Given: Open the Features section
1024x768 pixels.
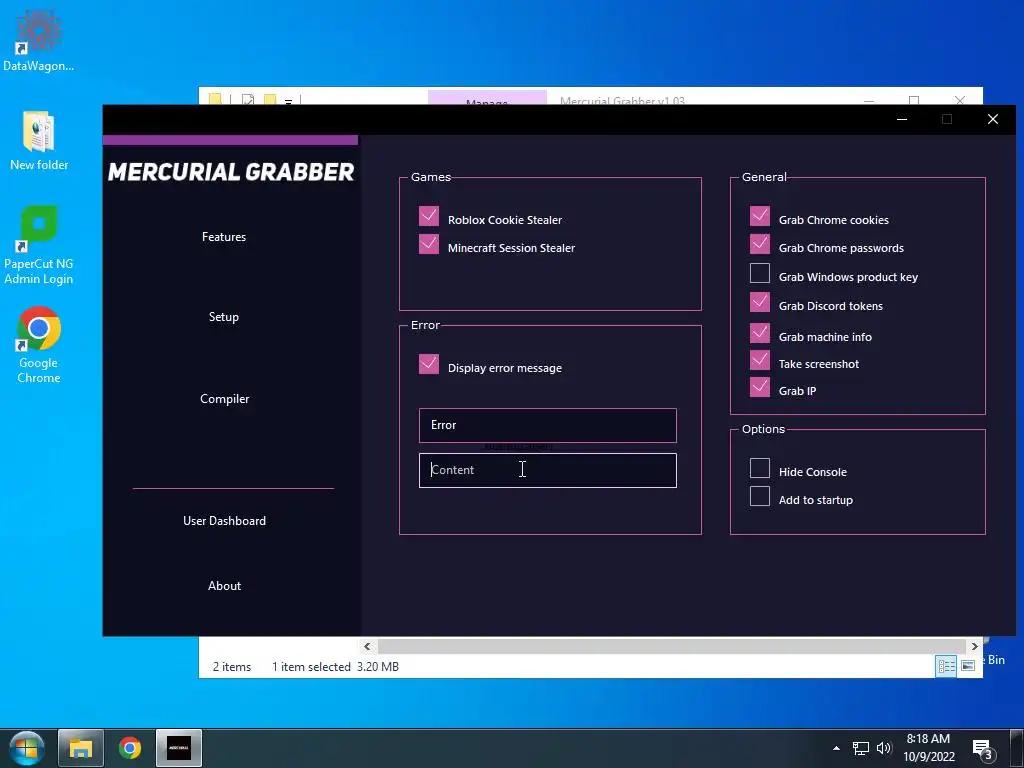Looking at the screenshot, I should click(224, 237).
